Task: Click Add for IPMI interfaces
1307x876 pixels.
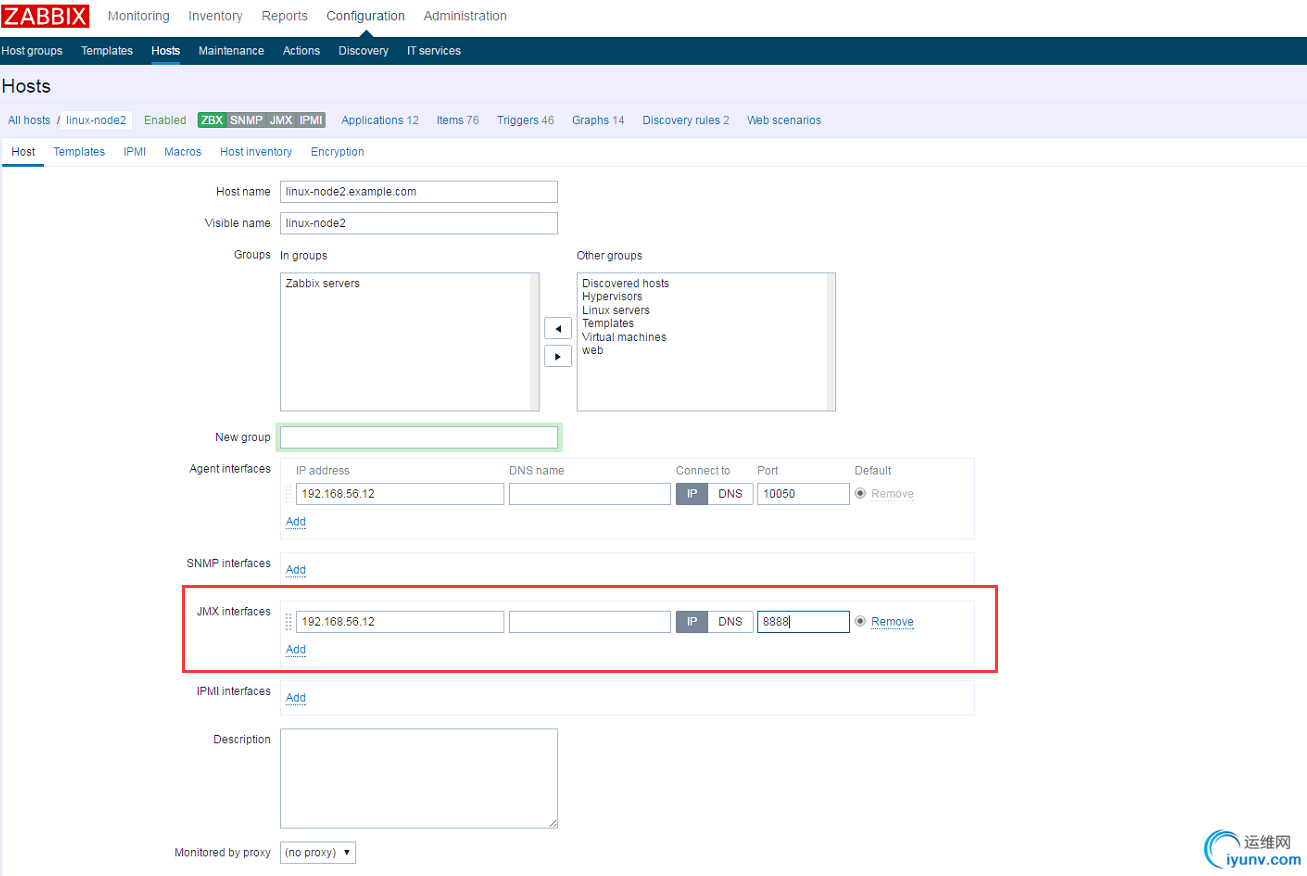Action: point(296,698)
